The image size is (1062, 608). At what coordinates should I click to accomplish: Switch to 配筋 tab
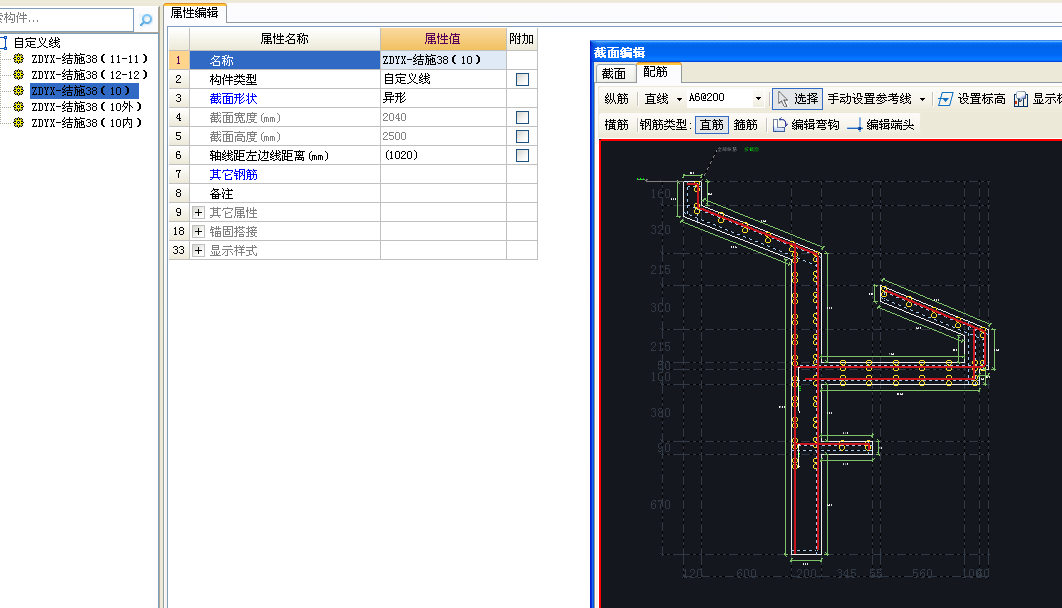(x=656, y=72)
